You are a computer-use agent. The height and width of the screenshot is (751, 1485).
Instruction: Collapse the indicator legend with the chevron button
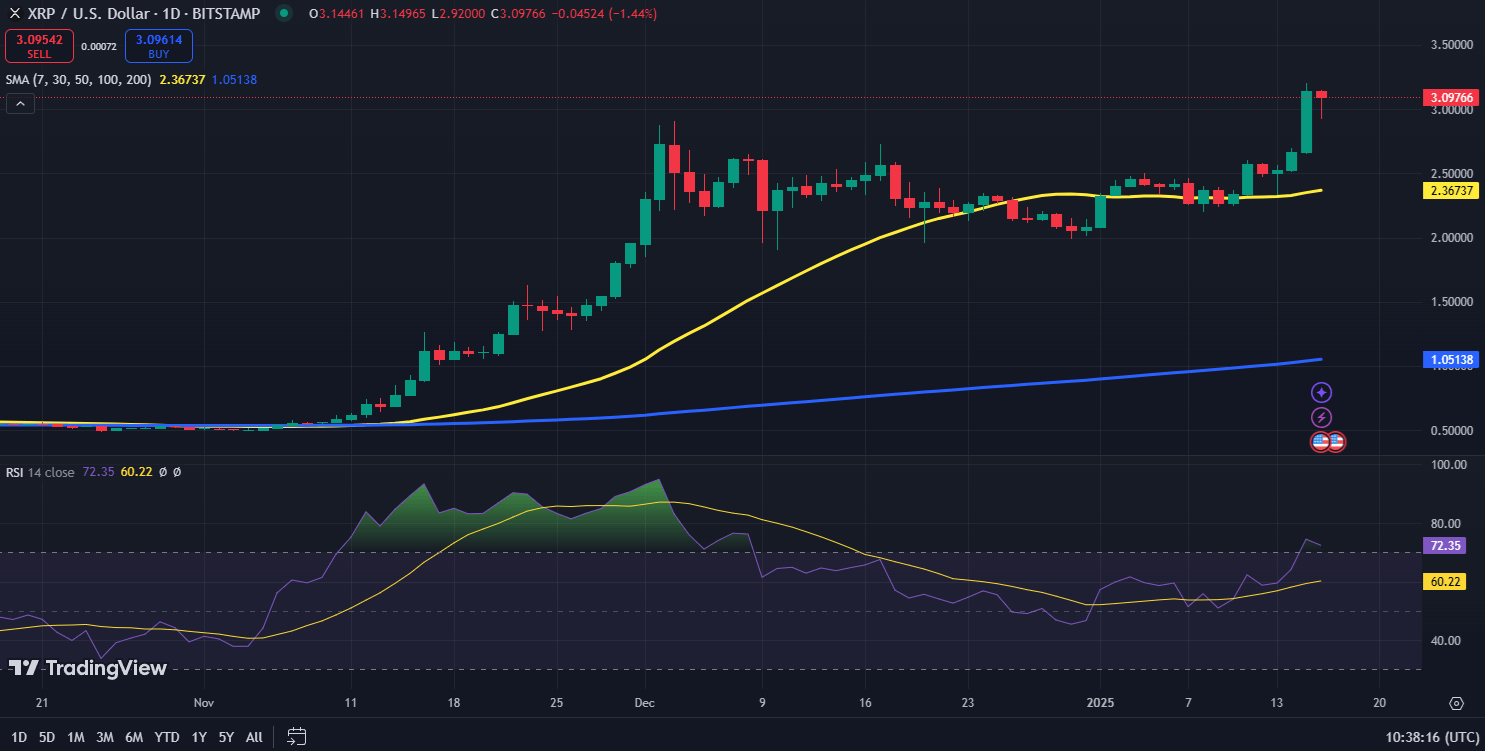coord(20,103)
